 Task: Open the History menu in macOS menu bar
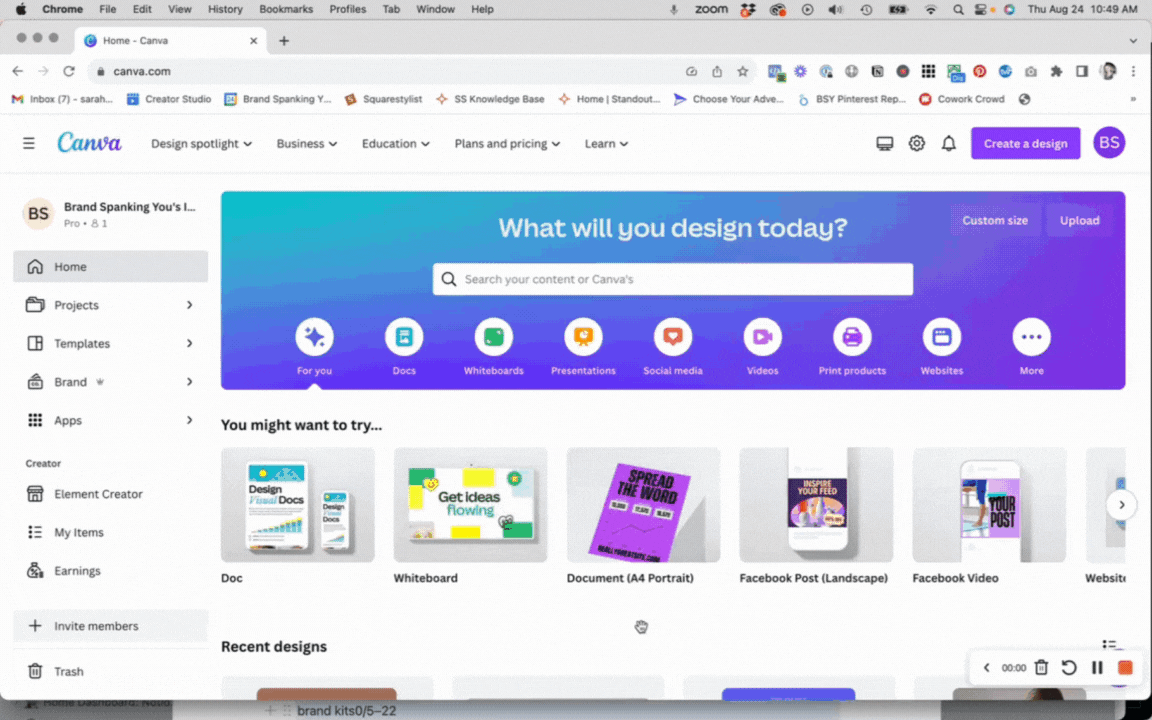[x=225, y=10]
